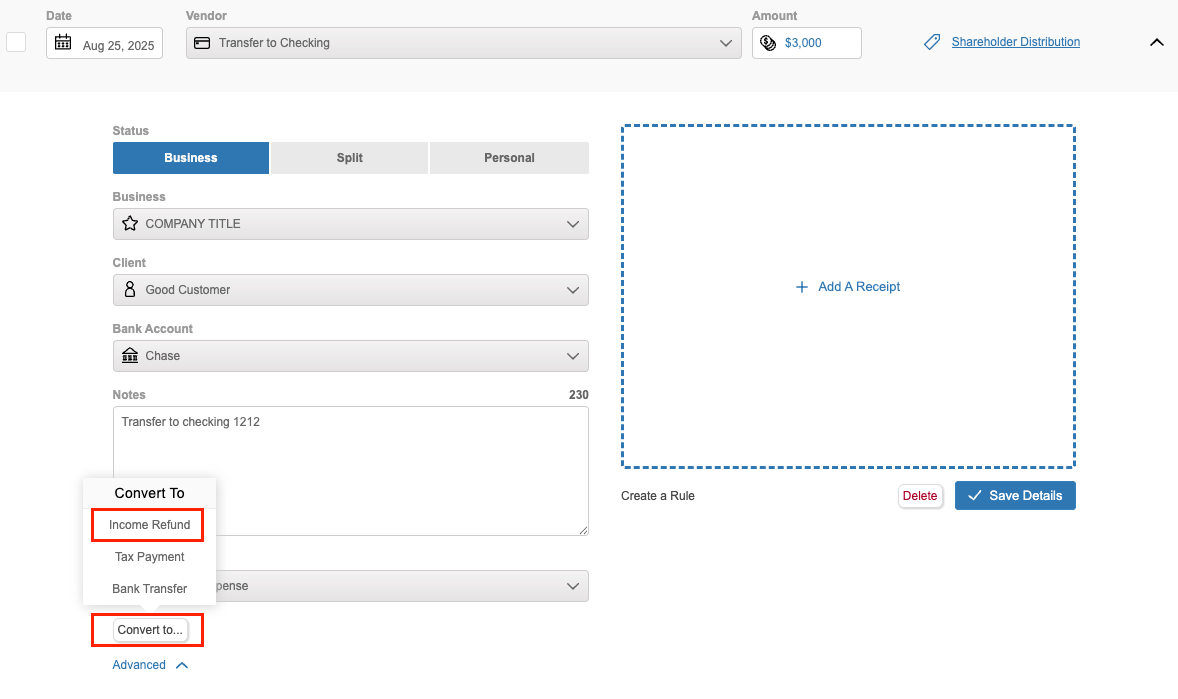1178x699 pixels.
Task: Click the tag icon beside Shareholder Distribution
Action: pyautogui.click(x=932, y=43)
